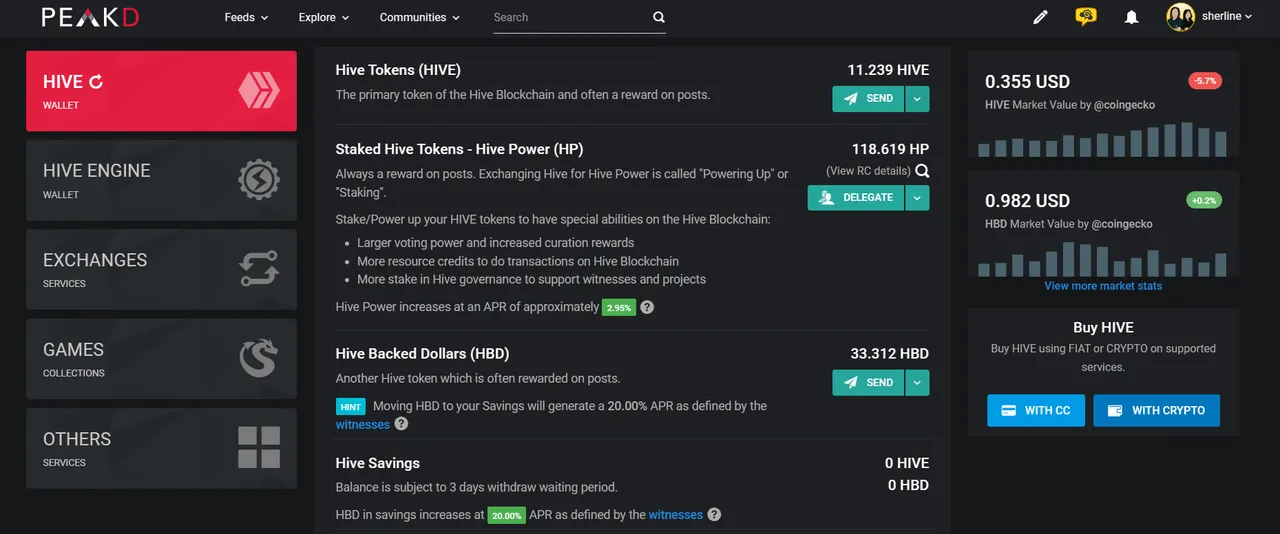Buy HIVE WITH CC button
Screen dimensions: 1280x534
[1036, 411]
